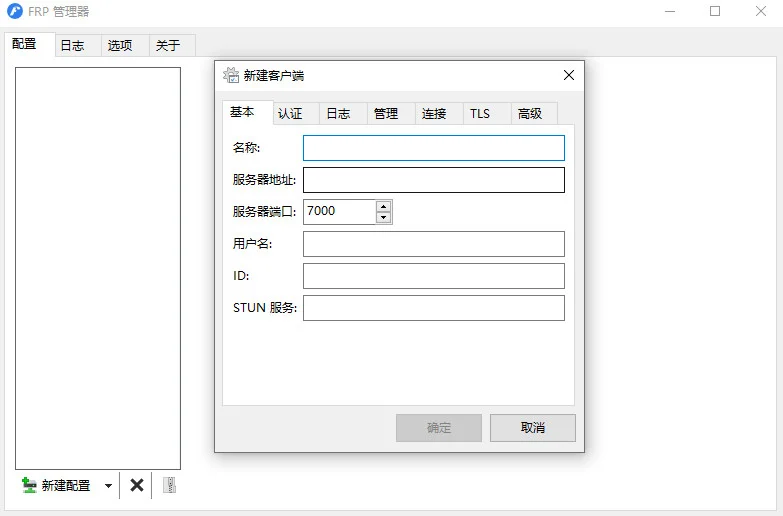Image resolution: width=783 pixels, height=516 pixels.
Task: Click the 服务器端口 value 7000 field
Action: pyautogui.click(x=339, y=211)
